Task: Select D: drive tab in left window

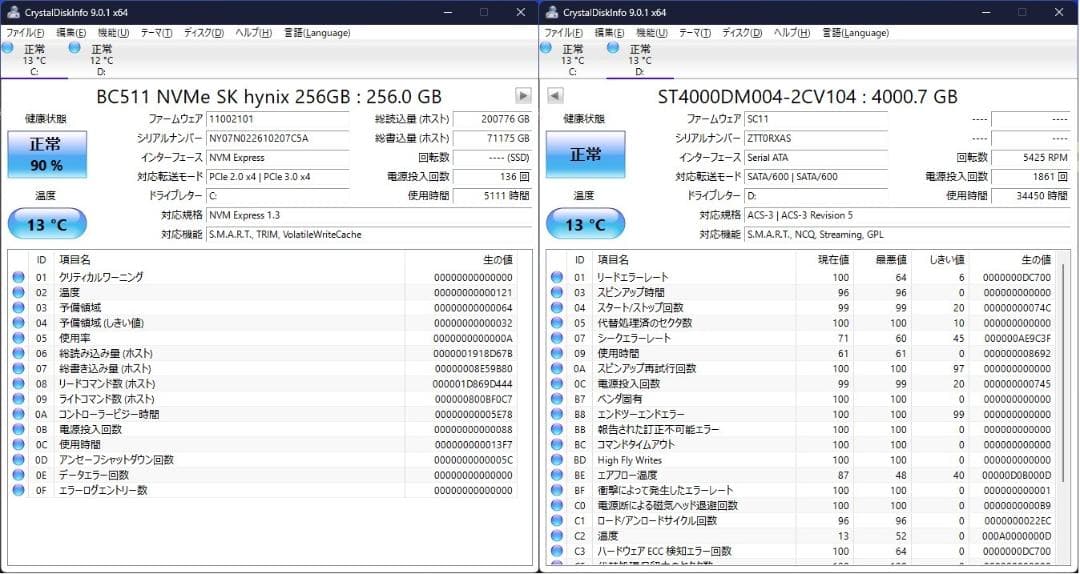Action: point(101,59)
